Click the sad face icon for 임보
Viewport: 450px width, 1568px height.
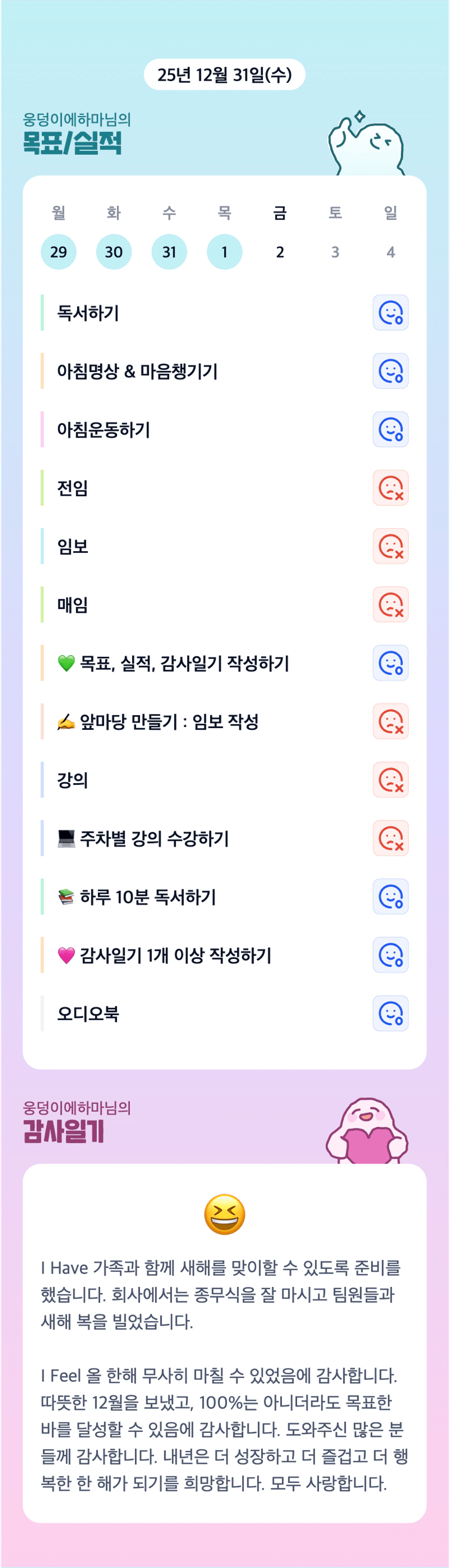(x=390, y=547)
